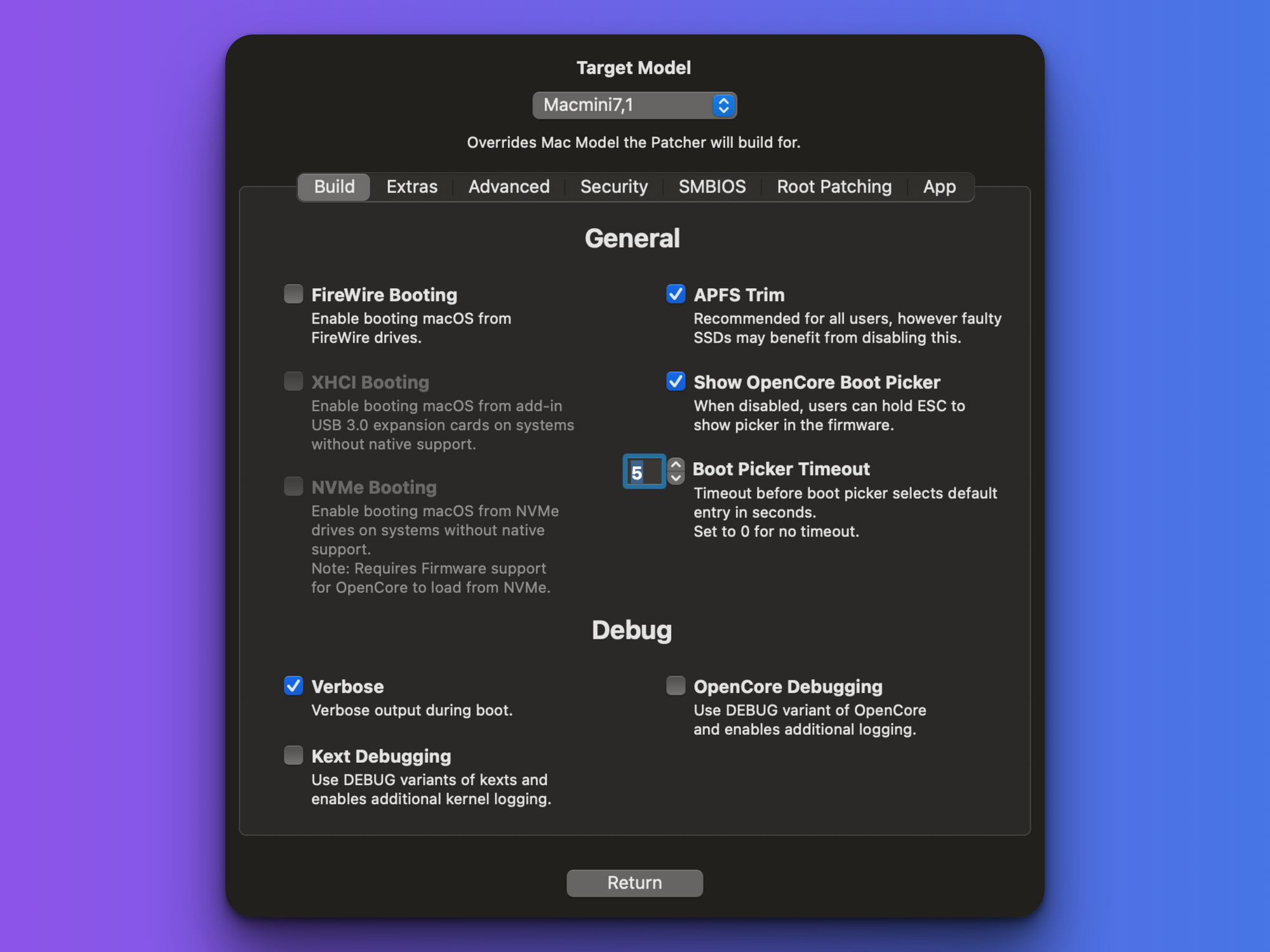Enable FireWire Booting checkbox
Viewport: 1270px width, 952px height.
[293, 294]
